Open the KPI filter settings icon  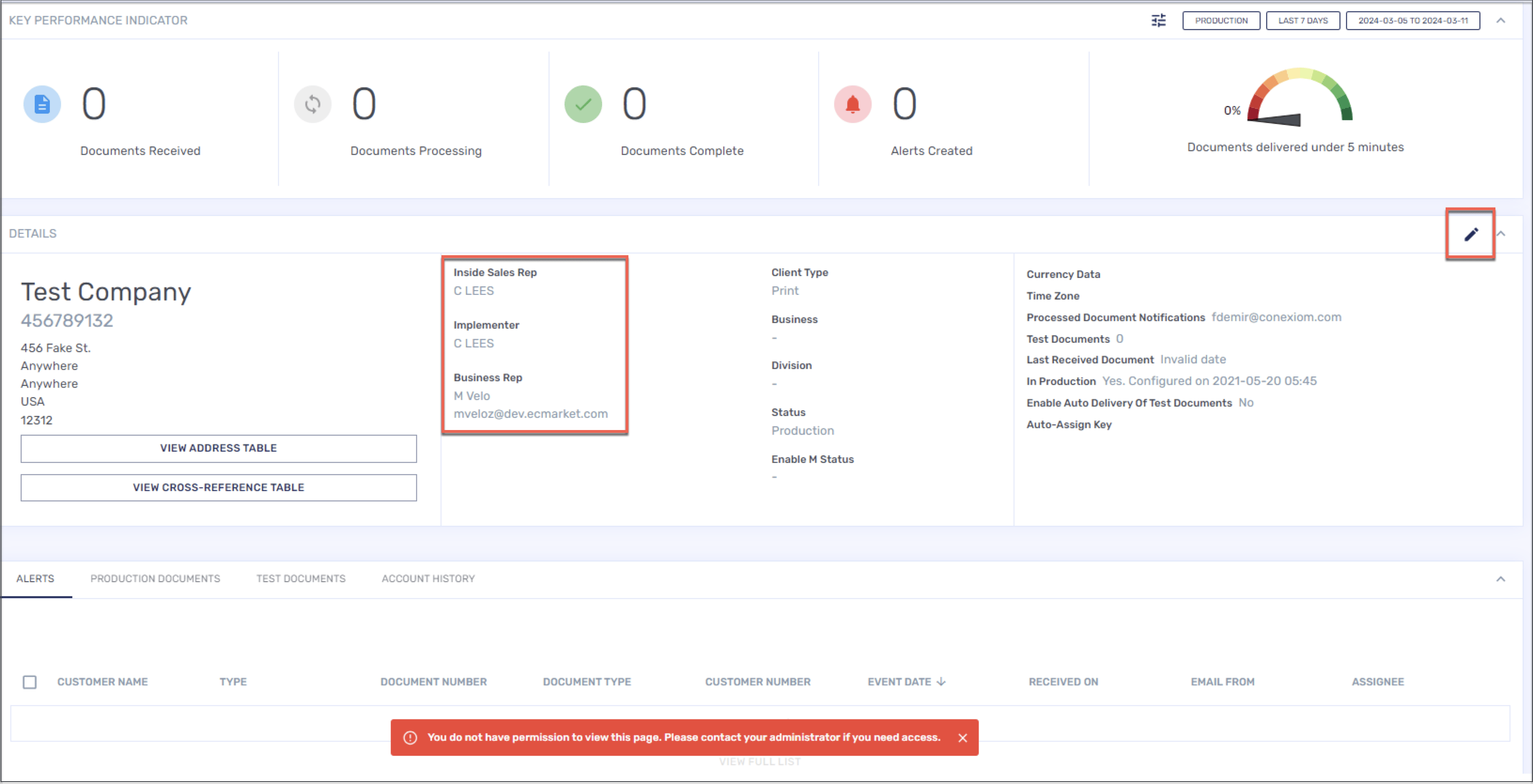pyautogui.click(x=1158, y=21)
